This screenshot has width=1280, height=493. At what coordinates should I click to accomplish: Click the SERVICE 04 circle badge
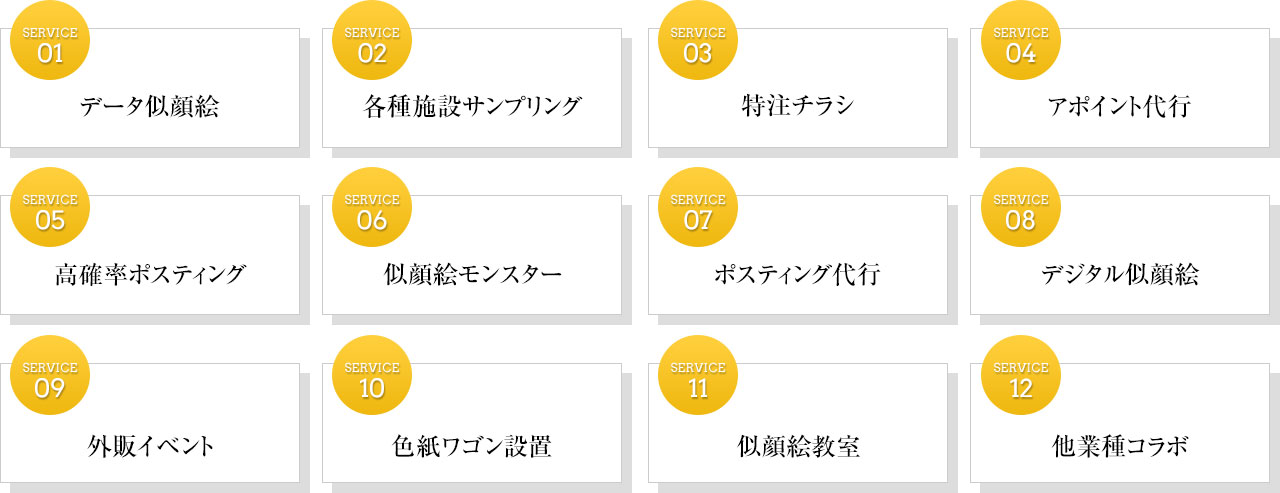tap(1020, 40)
